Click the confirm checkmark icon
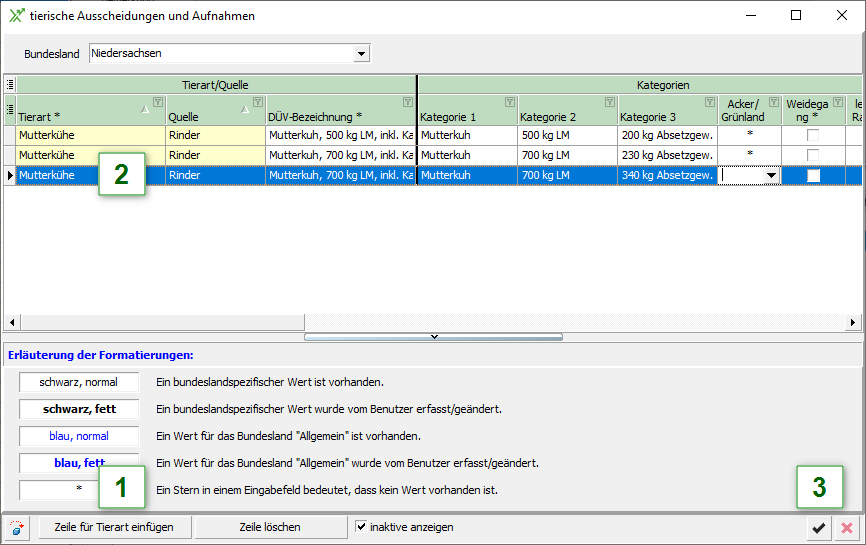This screenshot has width=866, height=545. tap(819, 527)
